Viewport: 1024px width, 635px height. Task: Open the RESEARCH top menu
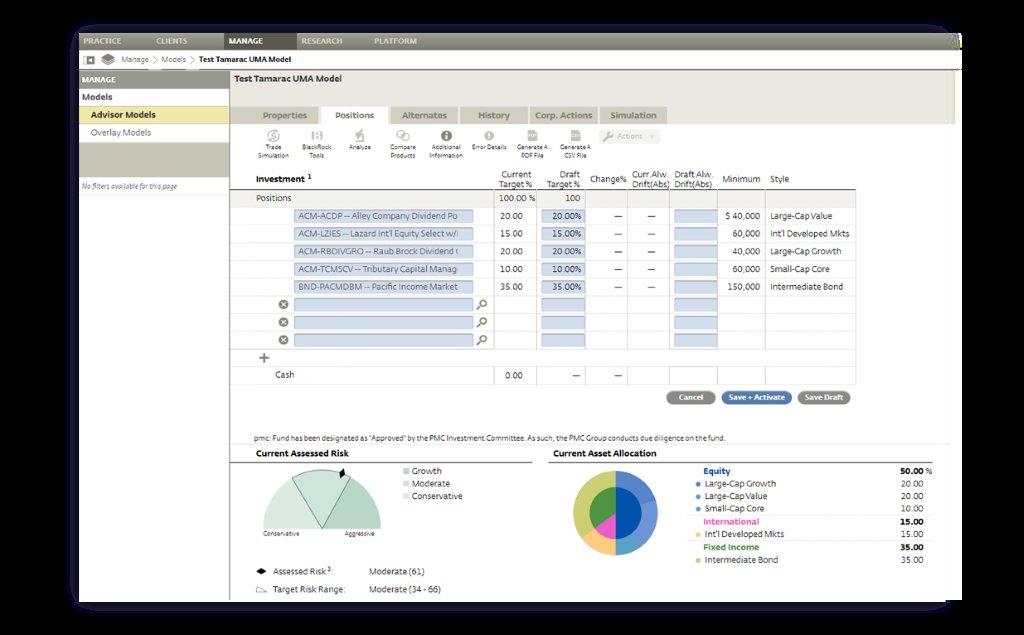click(322, 41)
